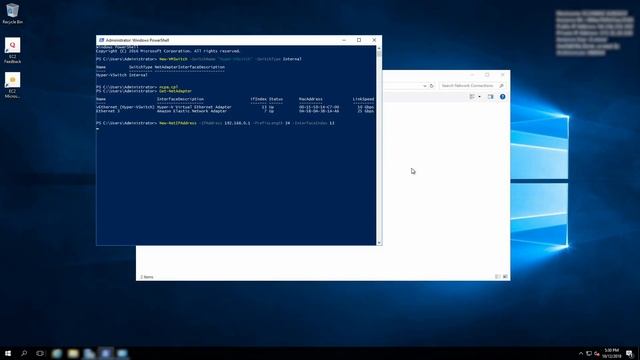Click the Amazon Elastic Network Adapter row
This screenshot has width=640, height=360.
tap(235, 111)
